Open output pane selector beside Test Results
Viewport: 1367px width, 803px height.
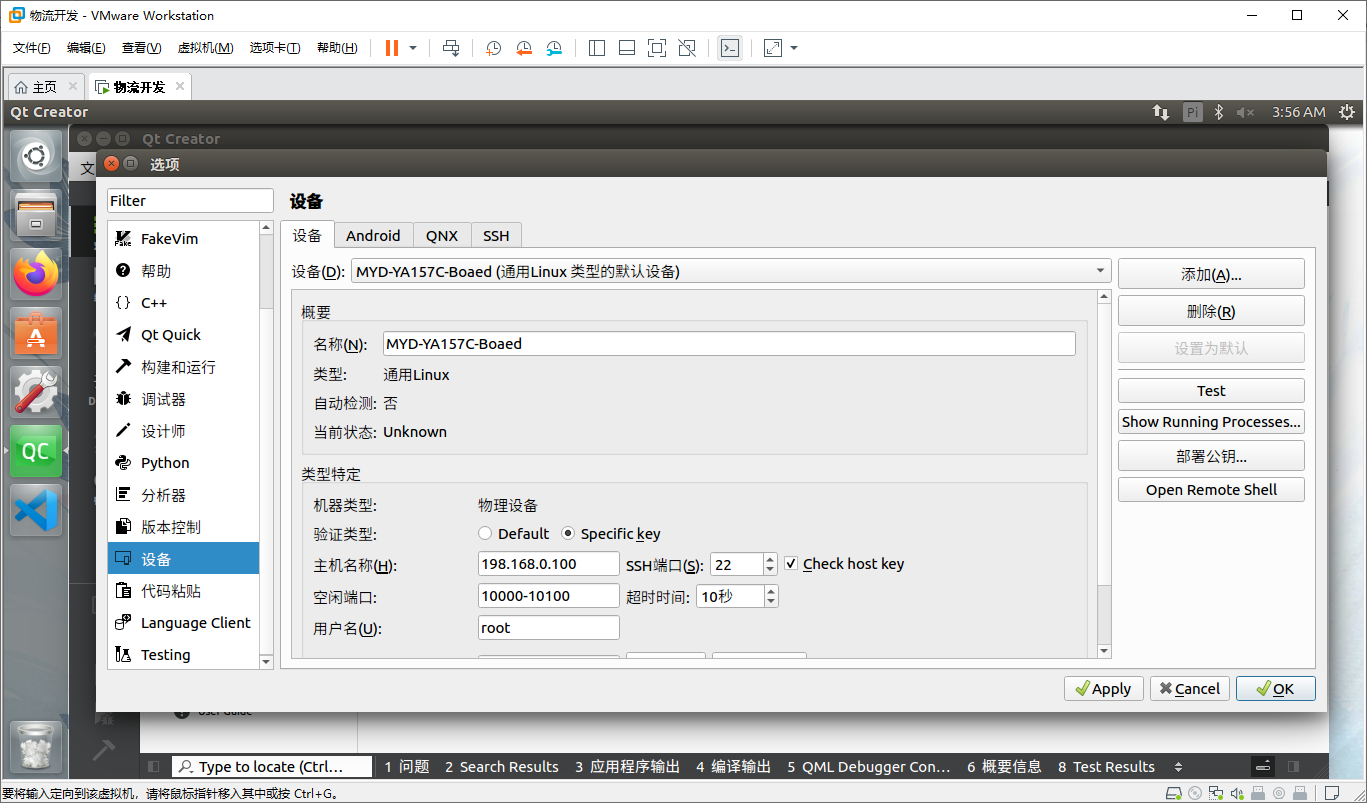point(1178,767)
